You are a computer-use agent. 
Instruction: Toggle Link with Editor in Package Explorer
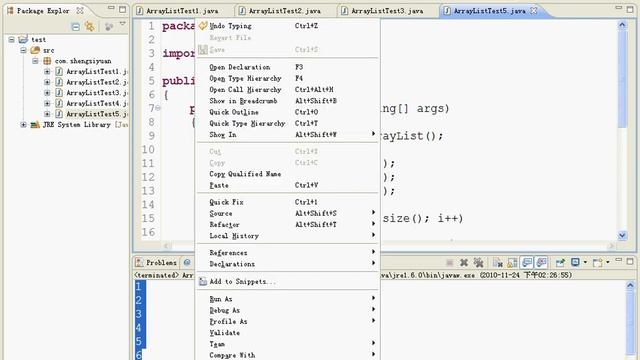point(89,27)
